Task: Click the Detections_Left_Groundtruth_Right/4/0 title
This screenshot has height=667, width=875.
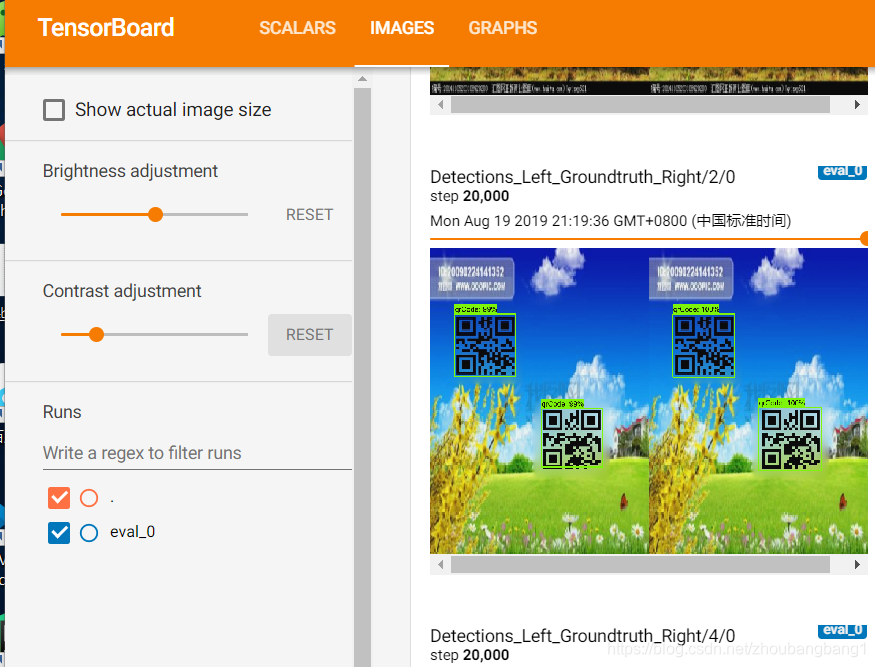Action: pos(583,636)
